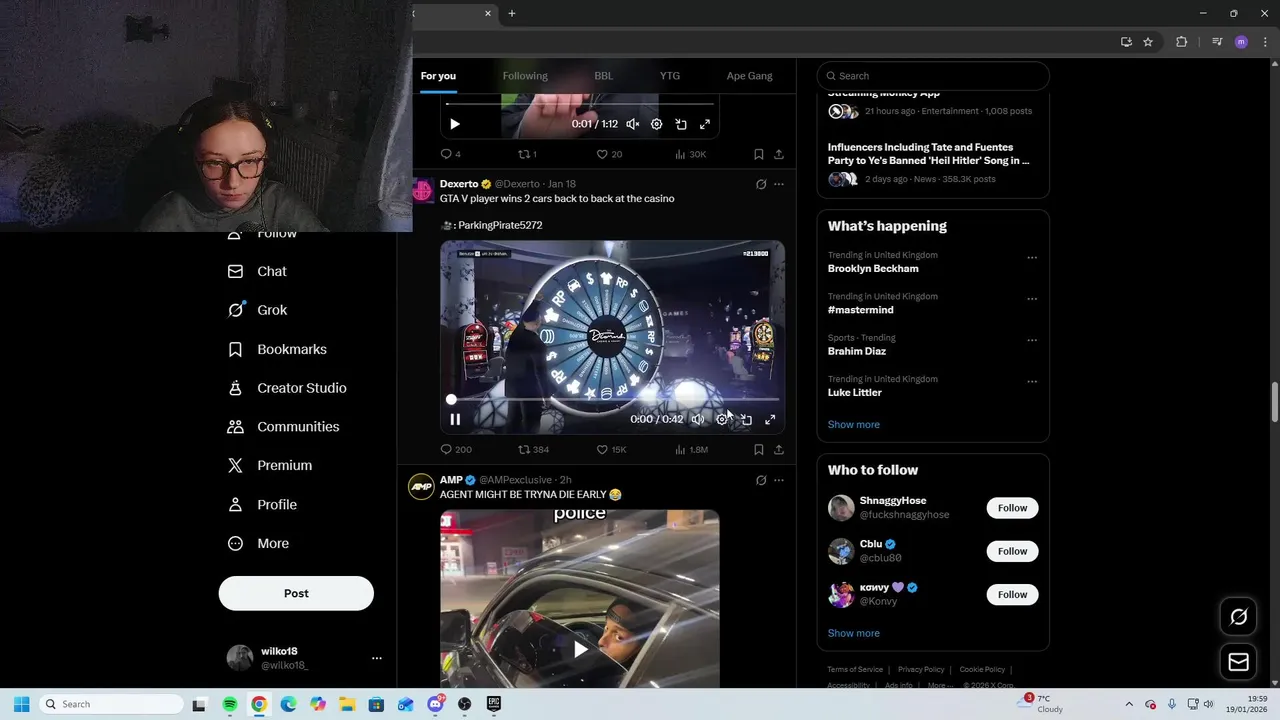Open video settings on the 1:12 video

click(657, 124)
